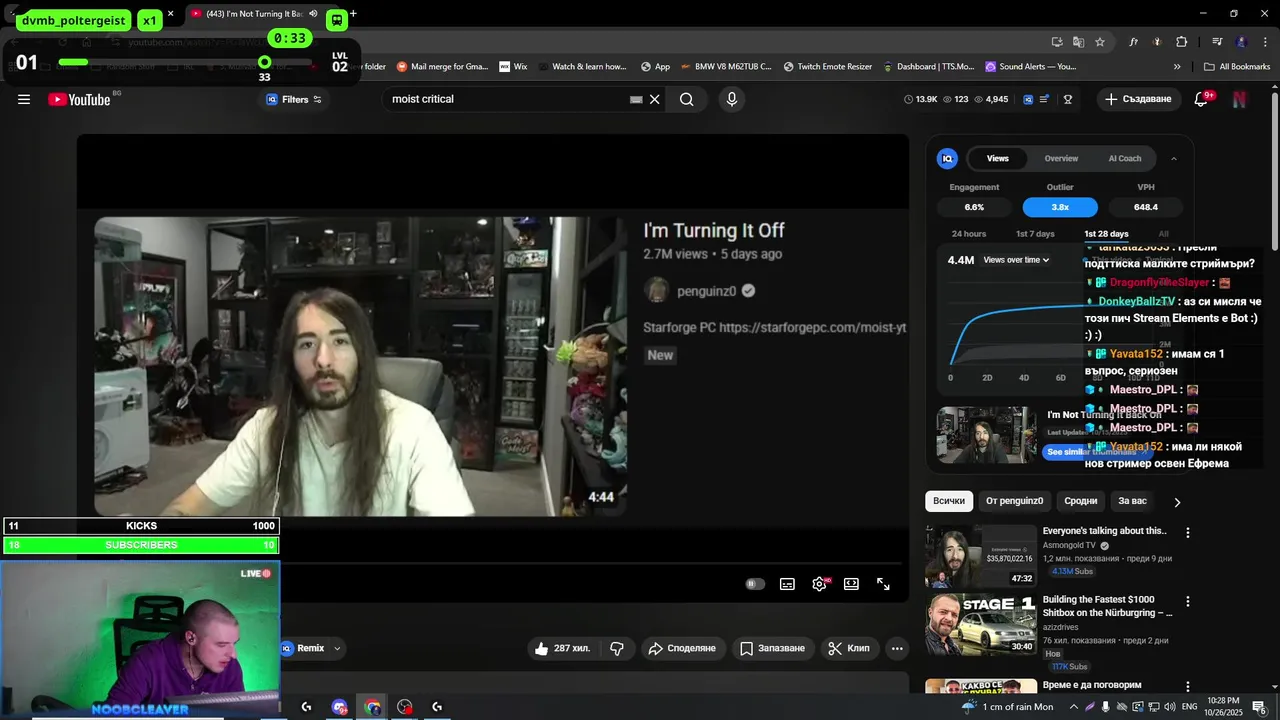Screen dimensions: 1280x720
Task: Clear the search query with the X
Action: pos(655,99)
